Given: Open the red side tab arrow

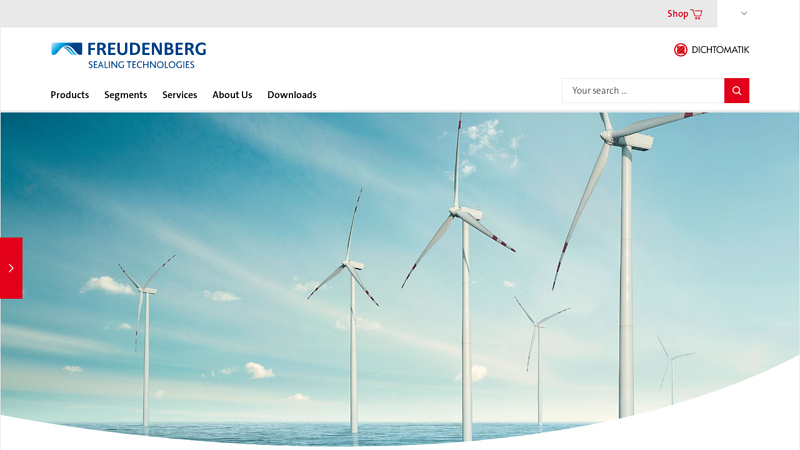Looking at the screenshot, I should (11, 268).
